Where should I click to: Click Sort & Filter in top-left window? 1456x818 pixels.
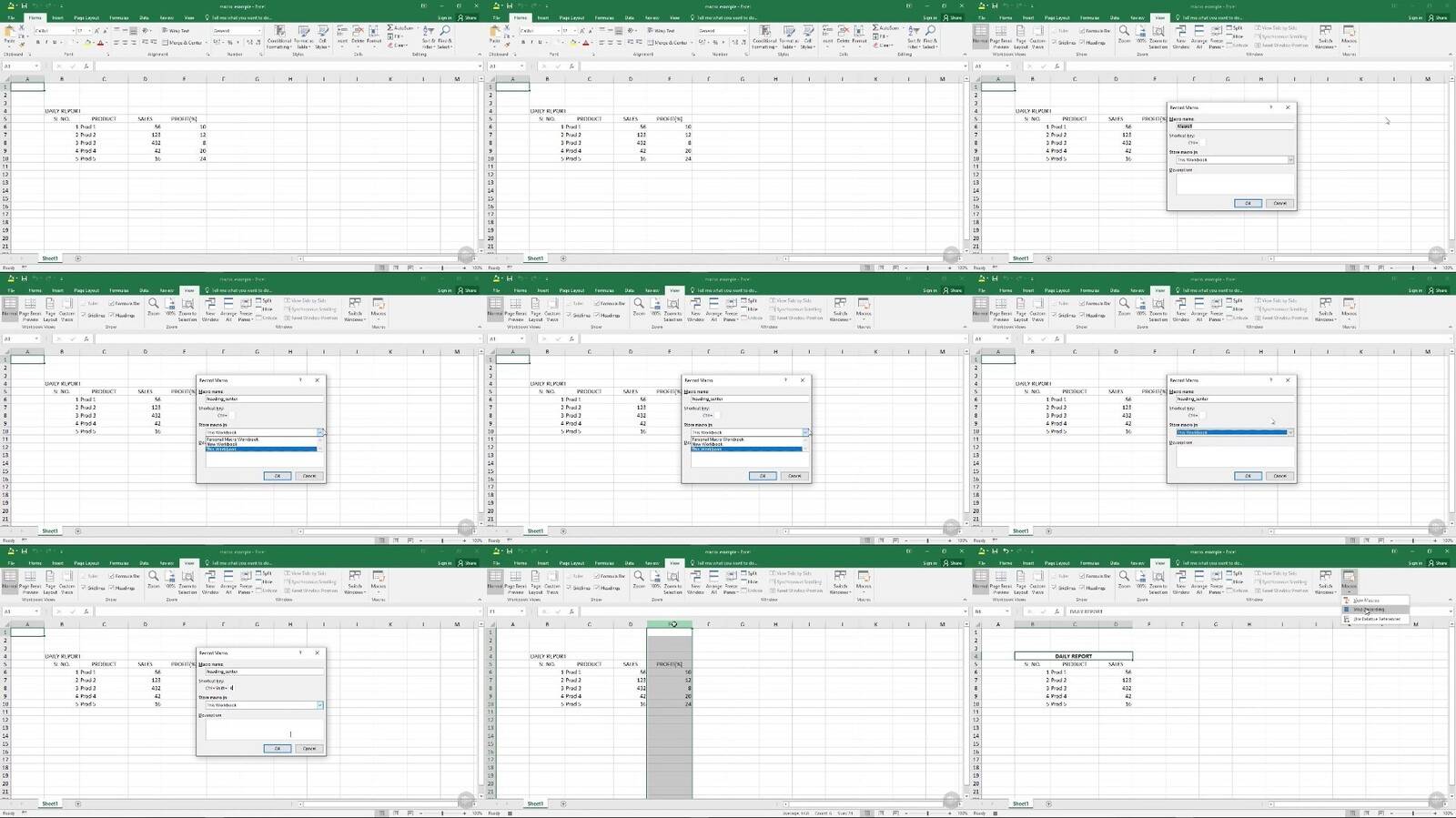tap(428, 36)
